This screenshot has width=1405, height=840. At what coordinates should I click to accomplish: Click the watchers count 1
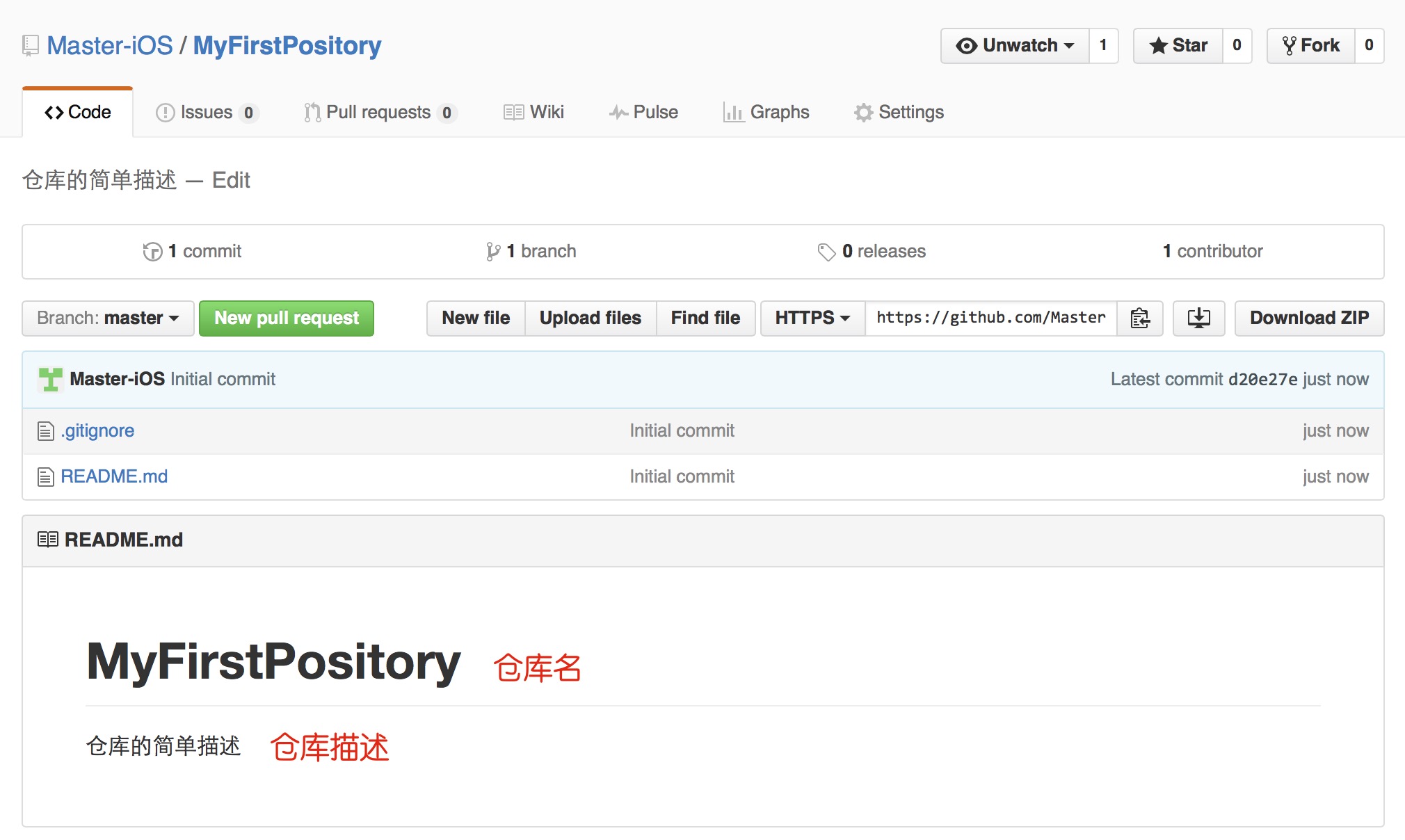click(x=1103, y=46)
